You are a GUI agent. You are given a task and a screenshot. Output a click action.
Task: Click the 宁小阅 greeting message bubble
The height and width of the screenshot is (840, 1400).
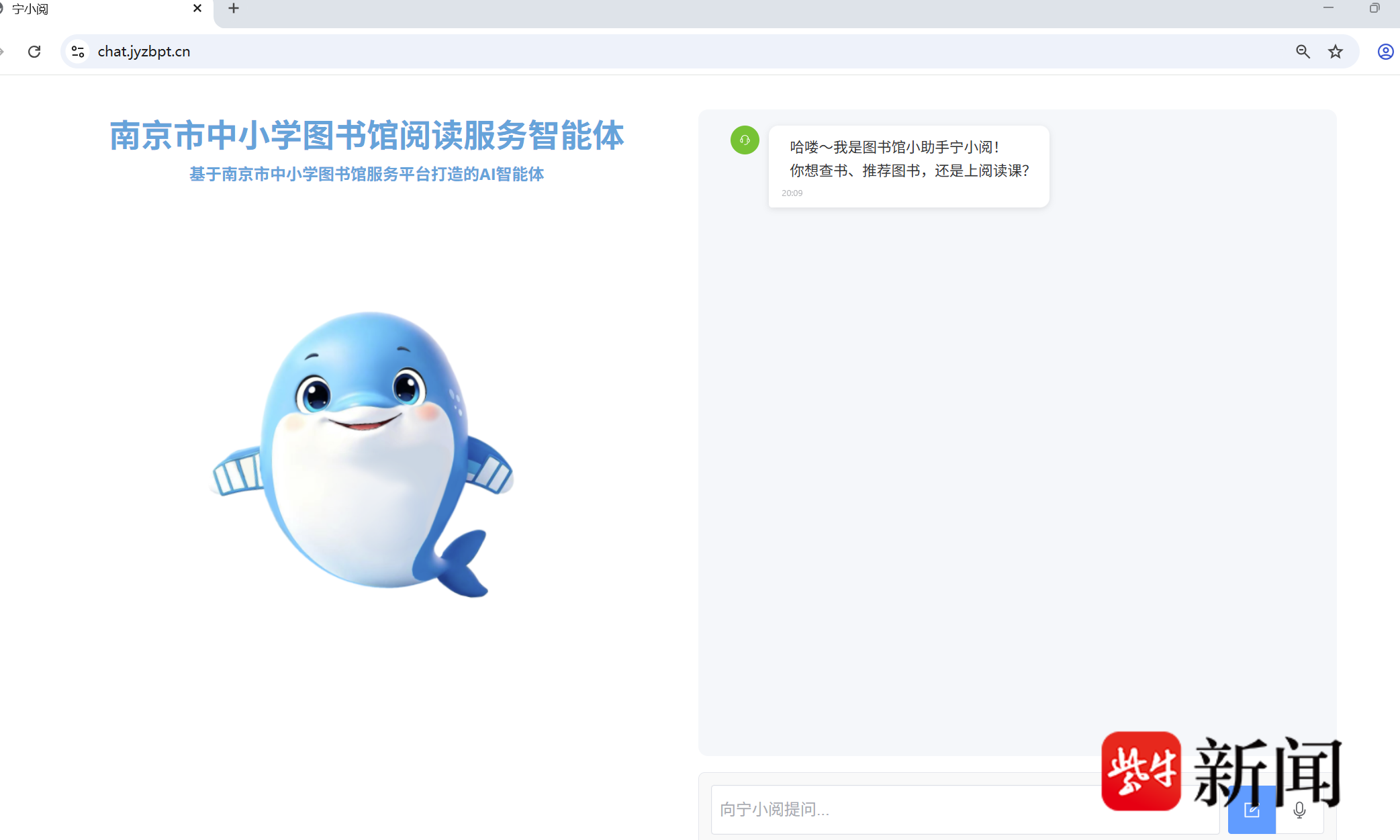point(908,159)
